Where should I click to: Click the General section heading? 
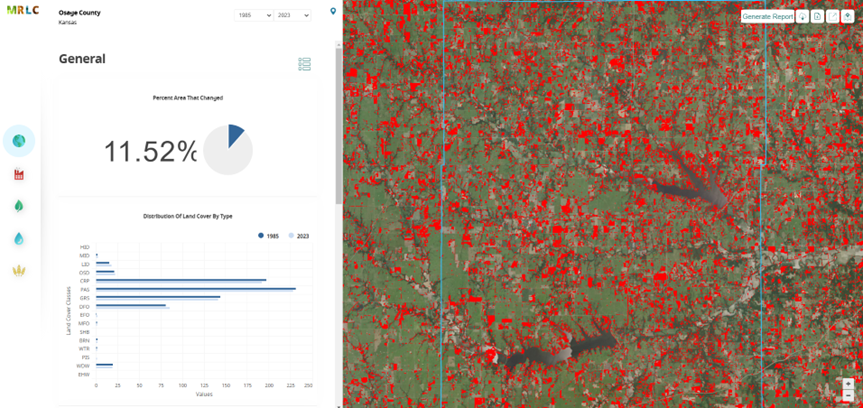pos(82,59)
